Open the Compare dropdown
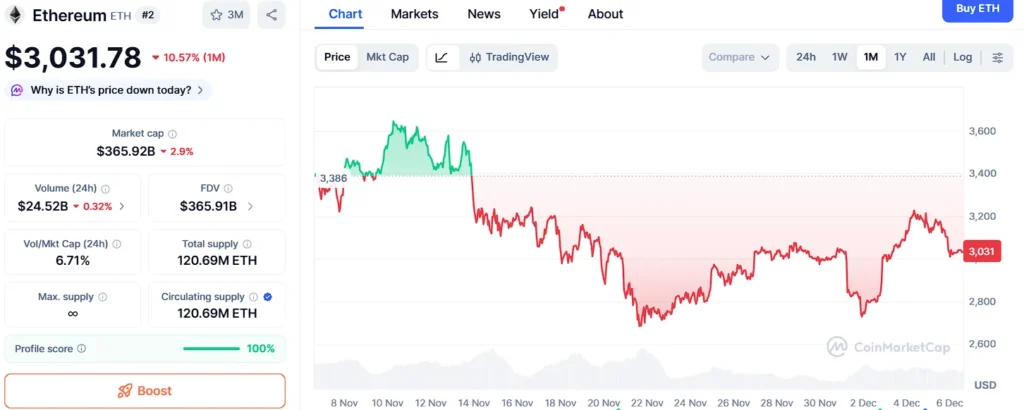 click(x=741, y=57)
